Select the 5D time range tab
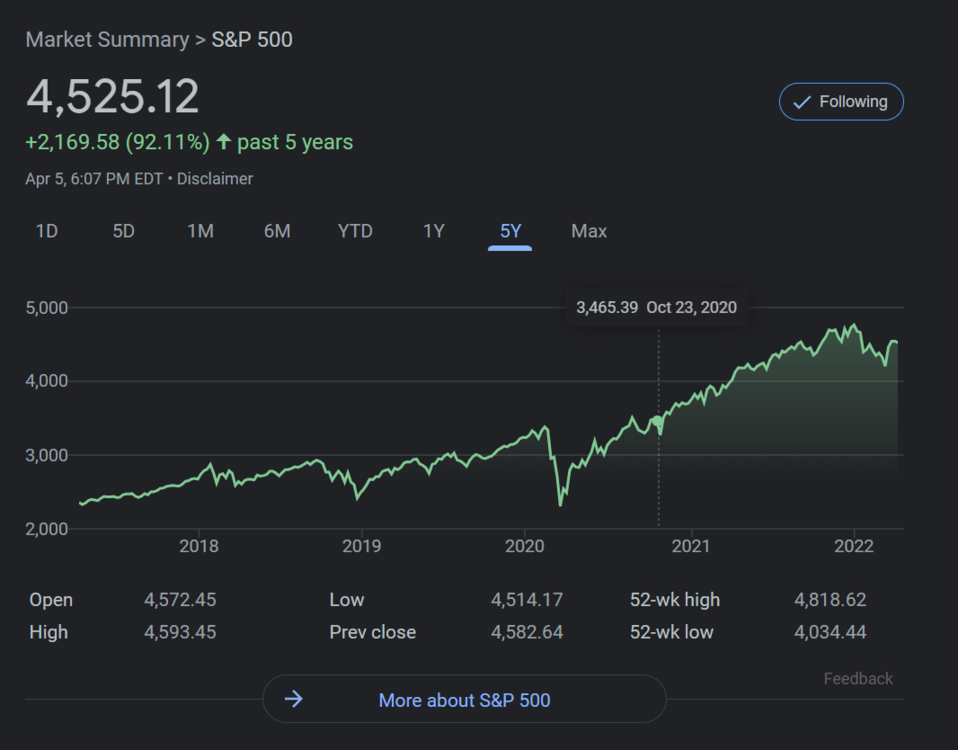Viewport: 958px width, 750px height. tap(123, 231)
